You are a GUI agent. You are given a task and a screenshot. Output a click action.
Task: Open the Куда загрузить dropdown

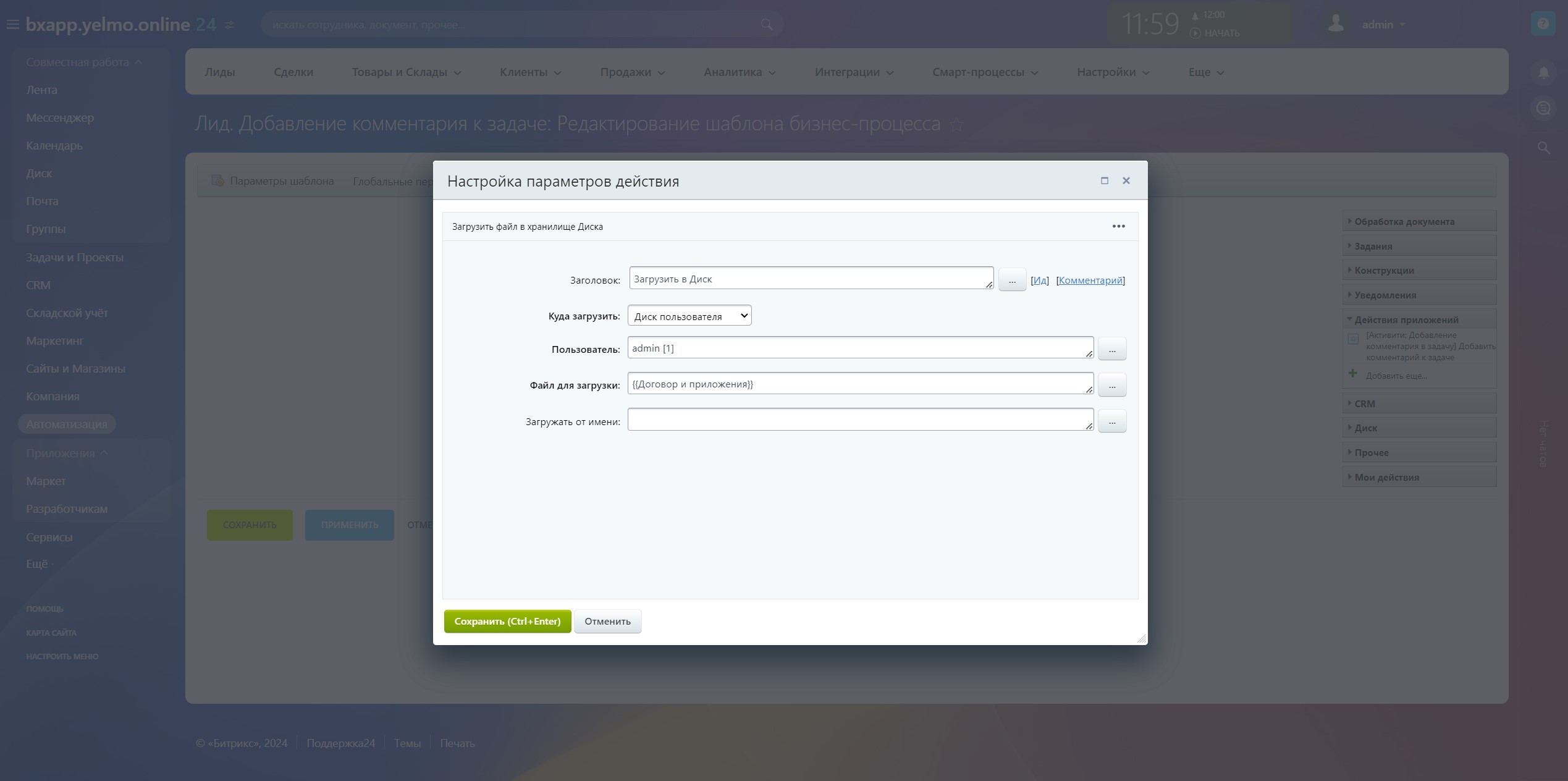coord(689,316)
